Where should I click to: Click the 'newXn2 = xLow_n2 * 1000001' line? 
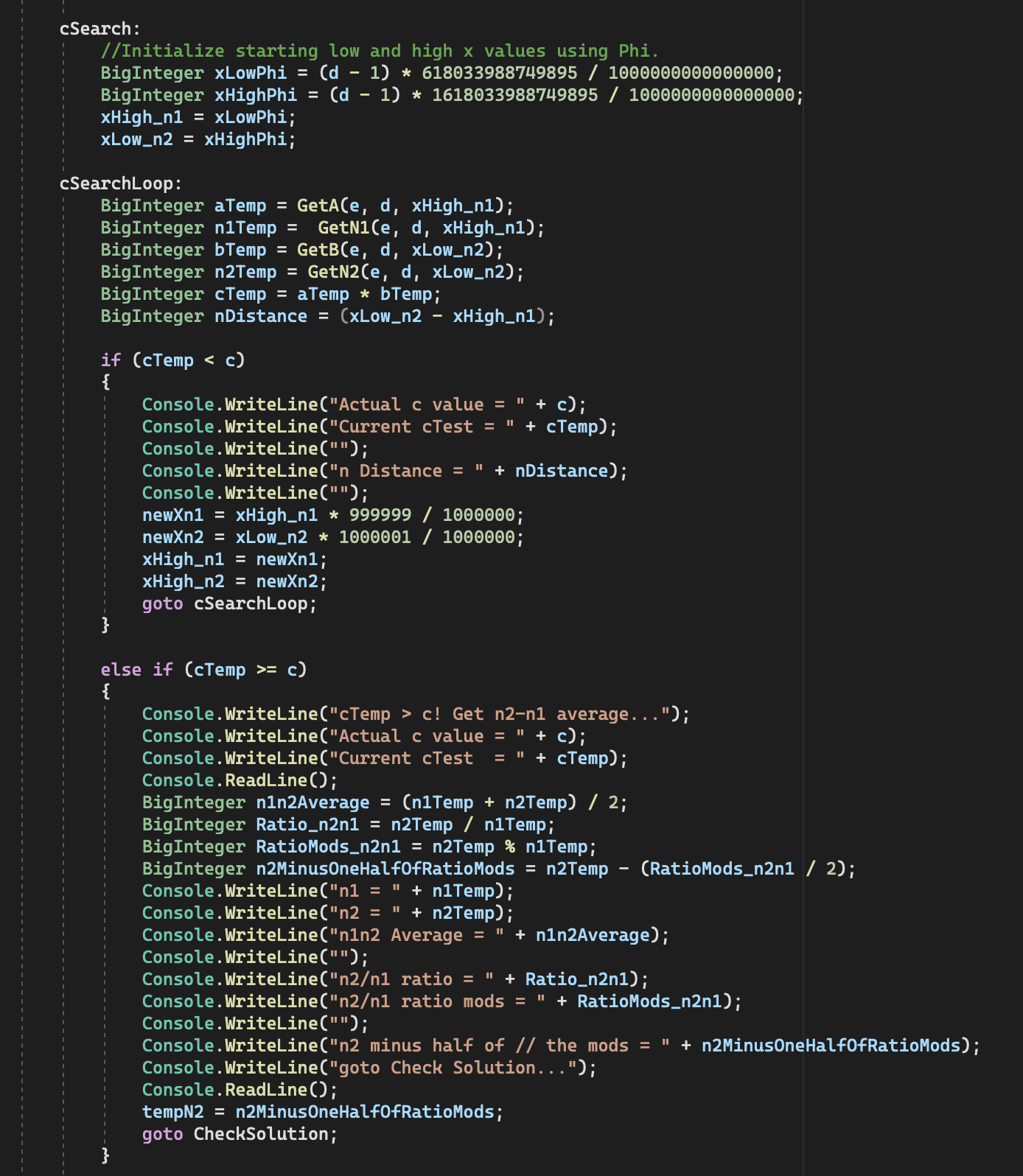tap(333, 537)
